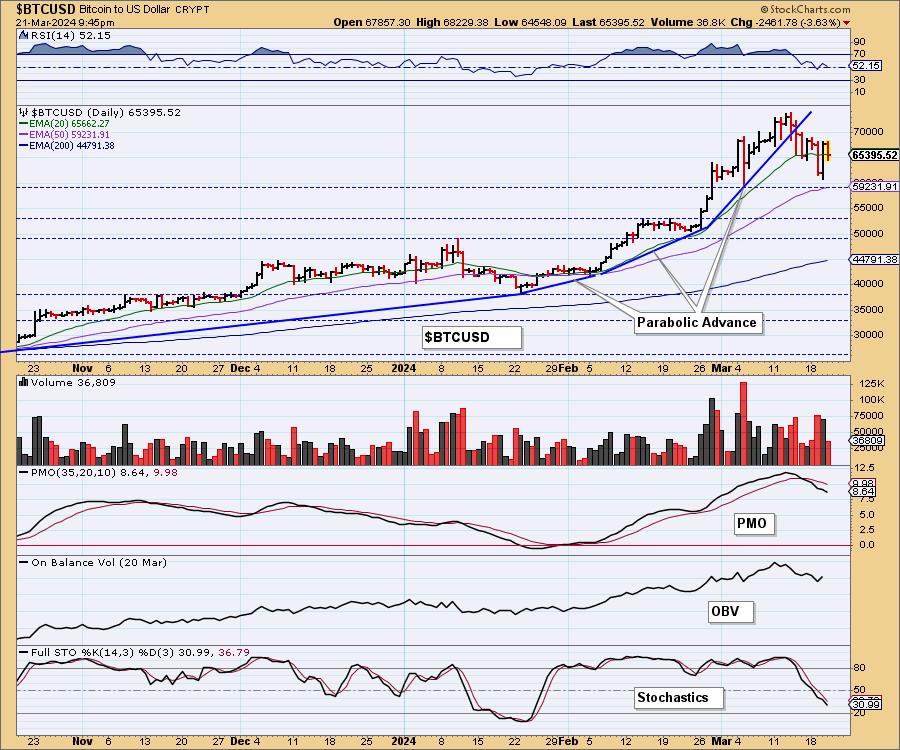This screenshot has width=900, height=750.
Task: Click the StockCharts.com copyright label
Action: click(805, 9)
